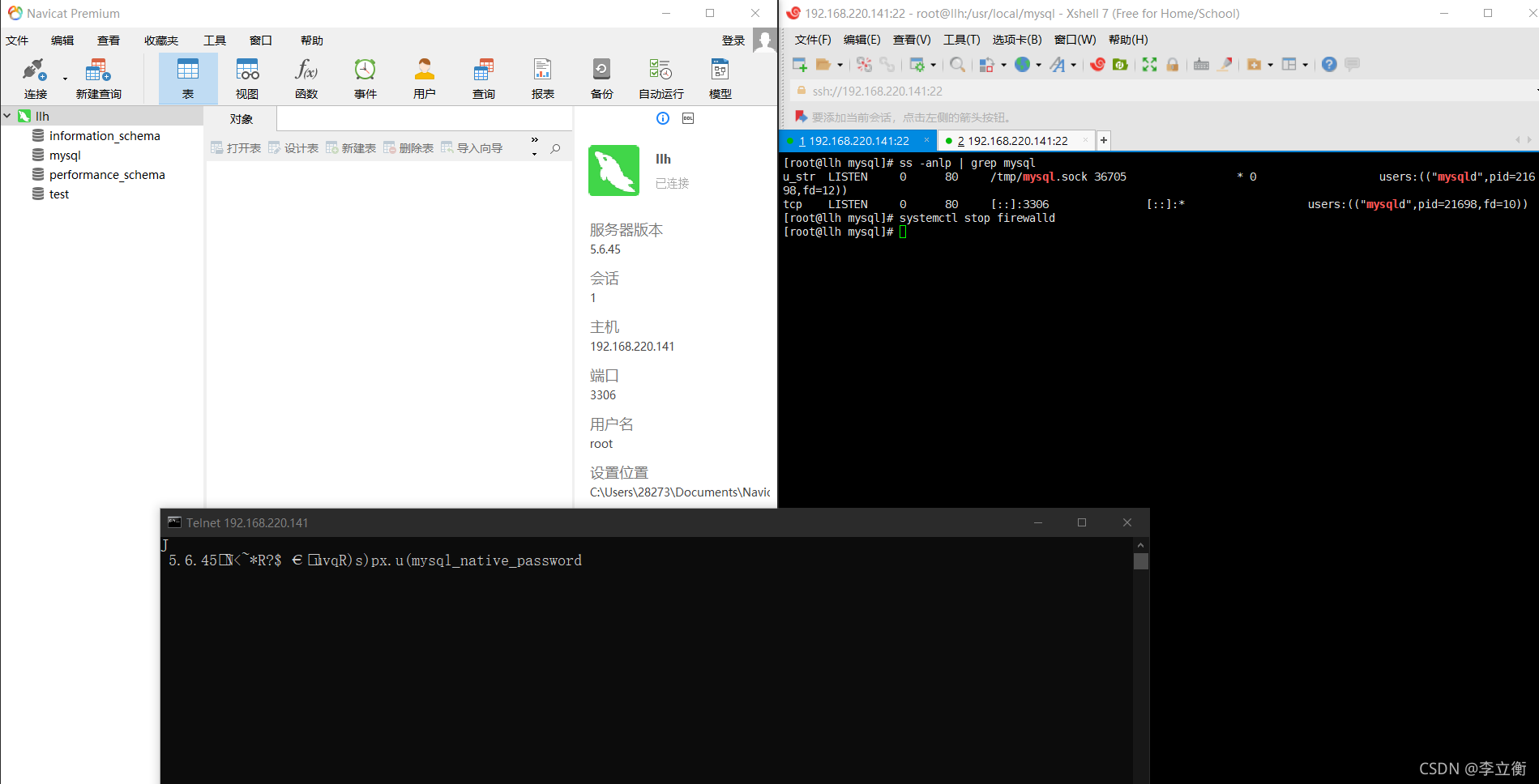Viewport: 1539px width, 784px height.
Task: Click the globe encoding icon in Xshell
Action: (1023, 65)
